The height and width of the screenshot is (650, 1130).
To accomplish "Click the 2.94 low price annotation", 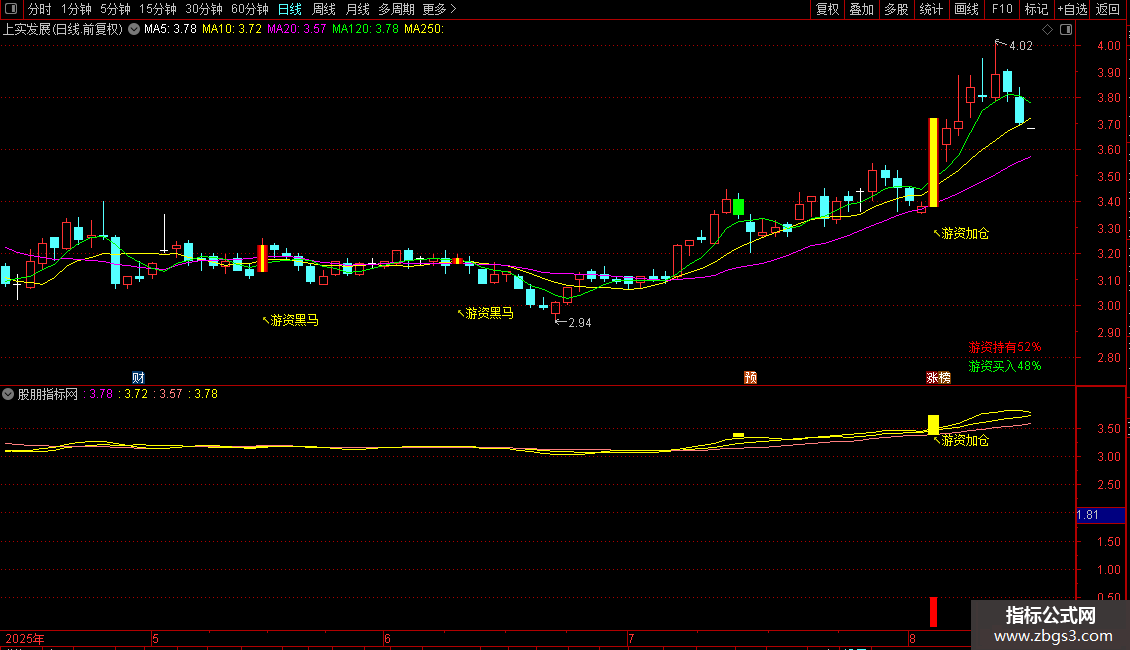I will 579,323.
